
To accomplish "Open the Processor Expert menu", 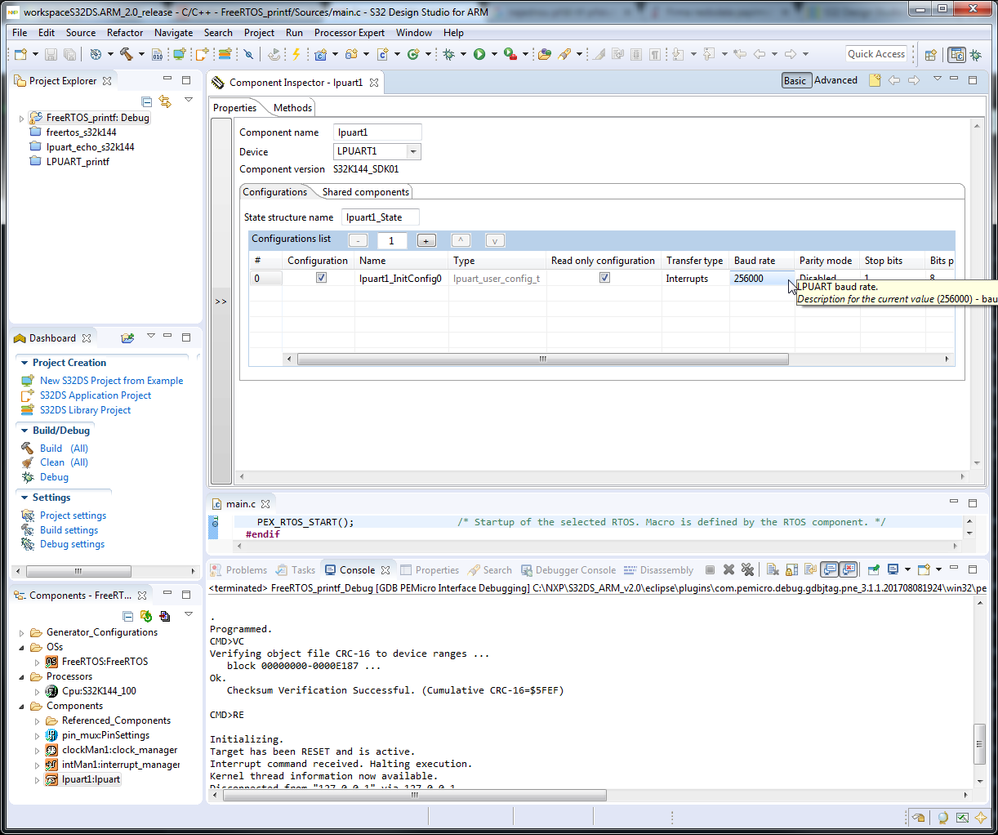I will 349,32.
